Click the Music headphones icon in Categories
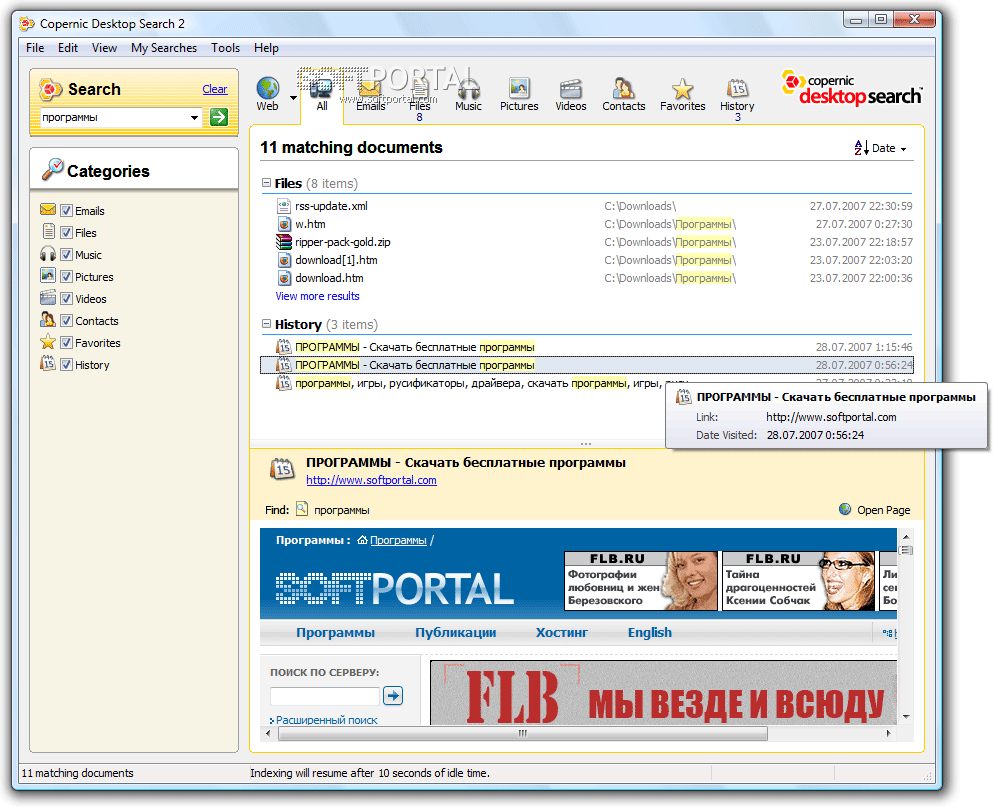 click(47, 254)
